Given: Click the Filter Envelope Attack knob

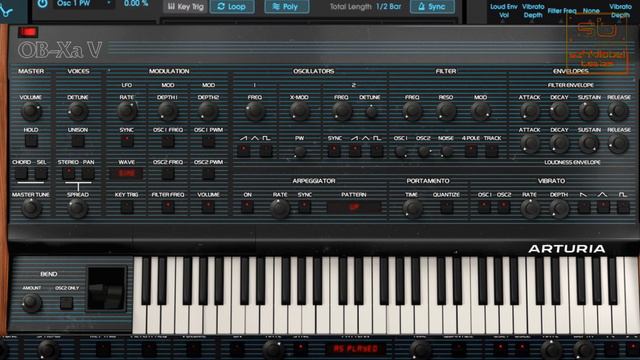Looking at the screenshot, I should (529, 111).
